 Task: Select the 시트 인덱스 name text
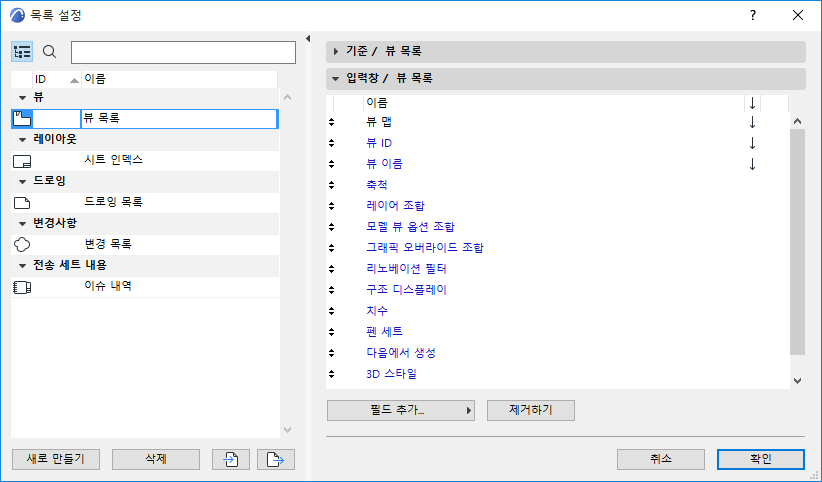tap(113, 160)
